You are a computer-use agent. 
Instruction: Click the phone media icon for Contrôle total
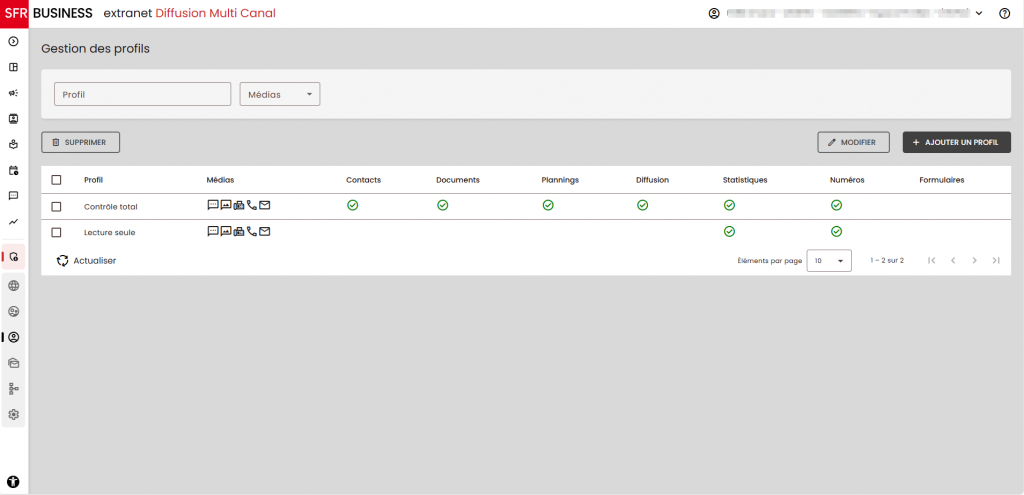(252, 205)
